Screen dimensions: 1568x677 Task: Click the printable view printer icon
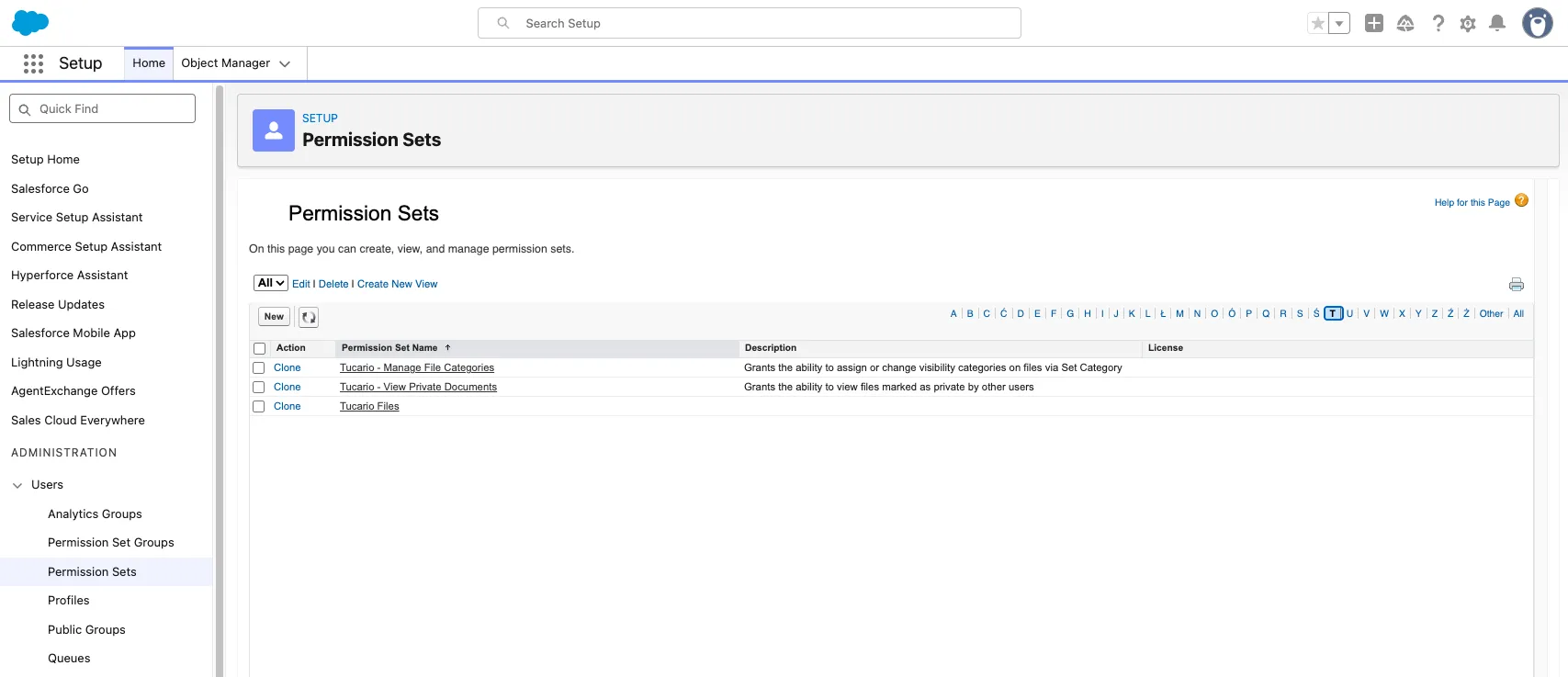pos(1517,285)
